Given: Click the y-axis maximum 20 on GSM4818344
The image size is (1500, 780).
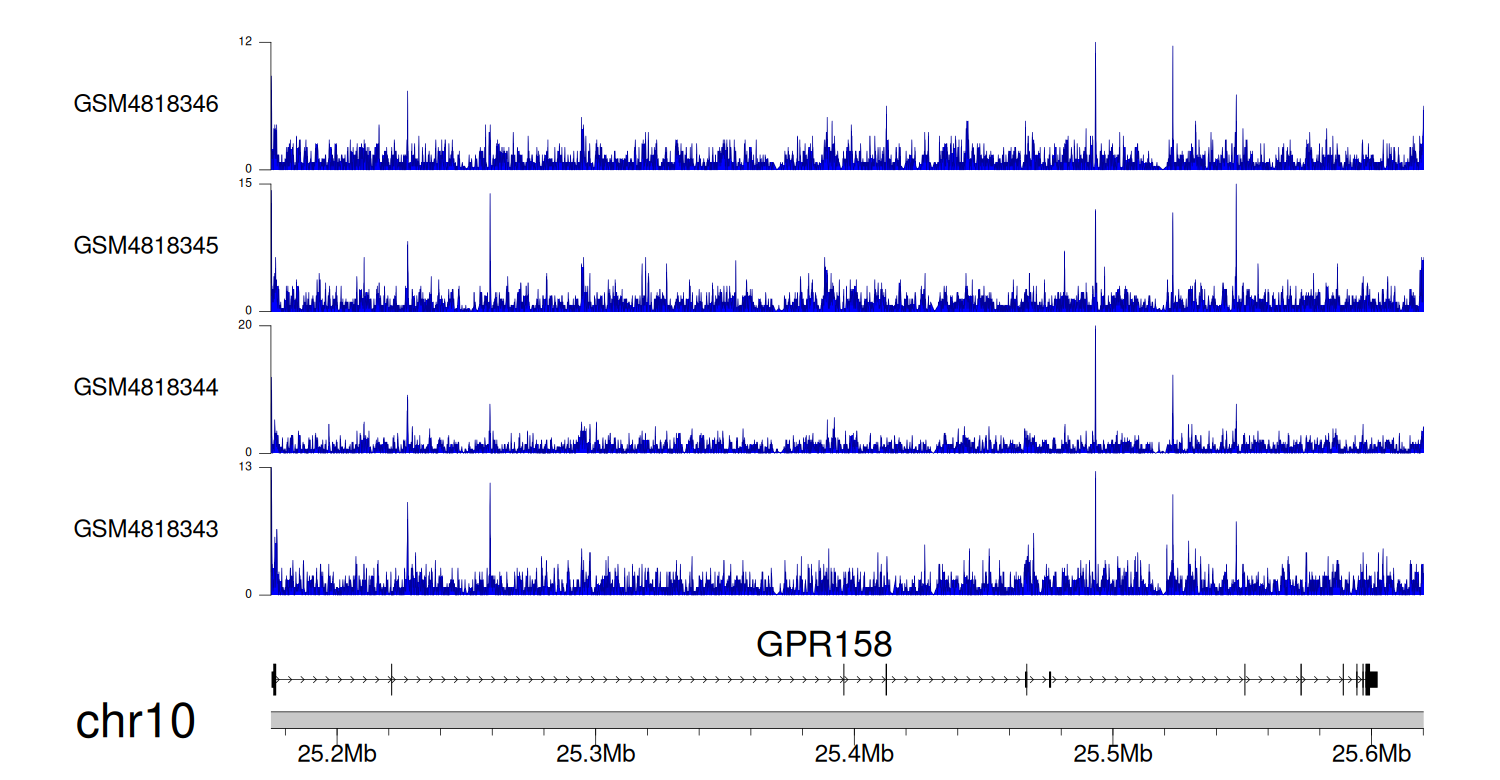Looking at the screenshot, I should [245, 326].
